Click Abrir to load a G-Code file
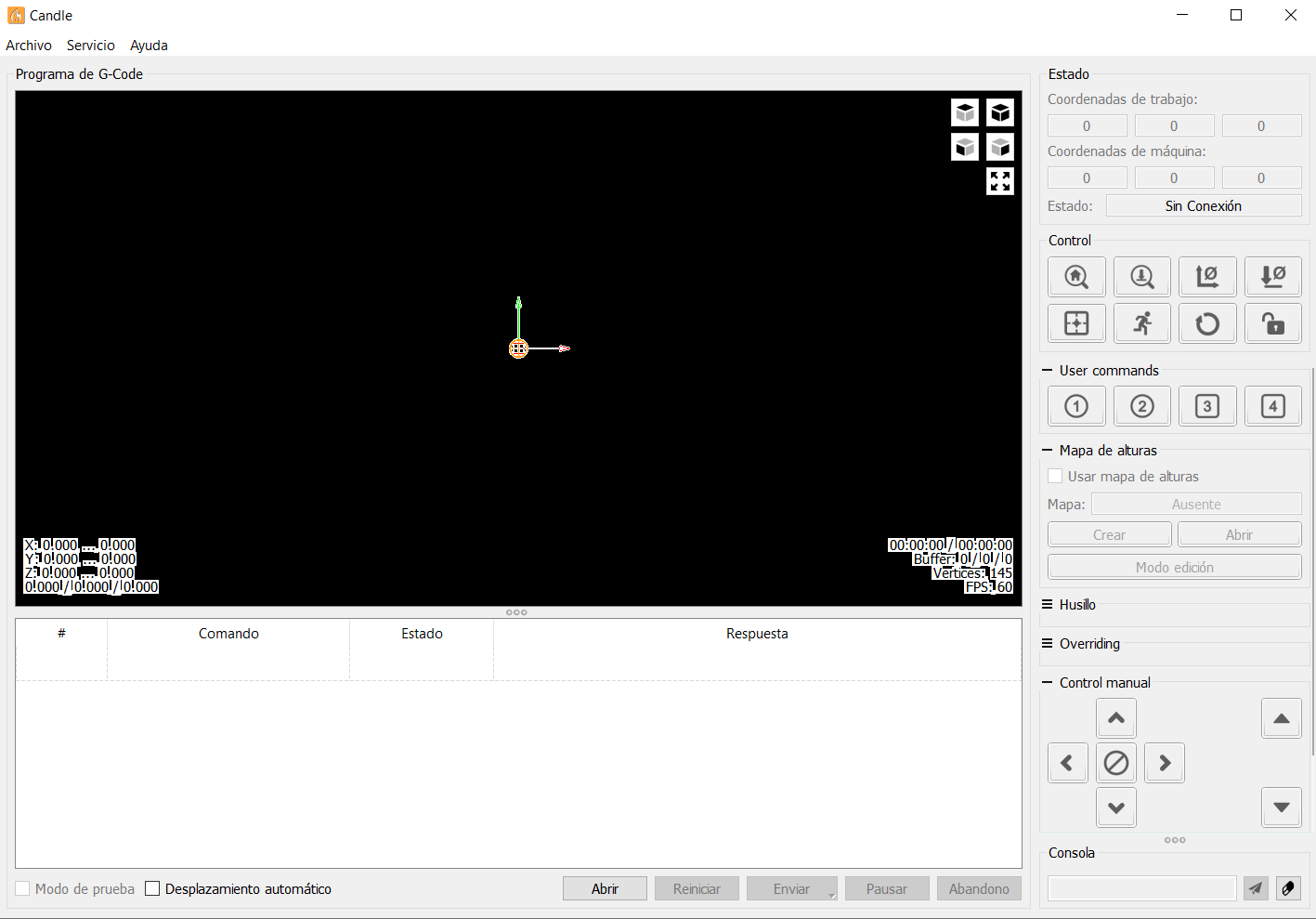 pos(605,888)
